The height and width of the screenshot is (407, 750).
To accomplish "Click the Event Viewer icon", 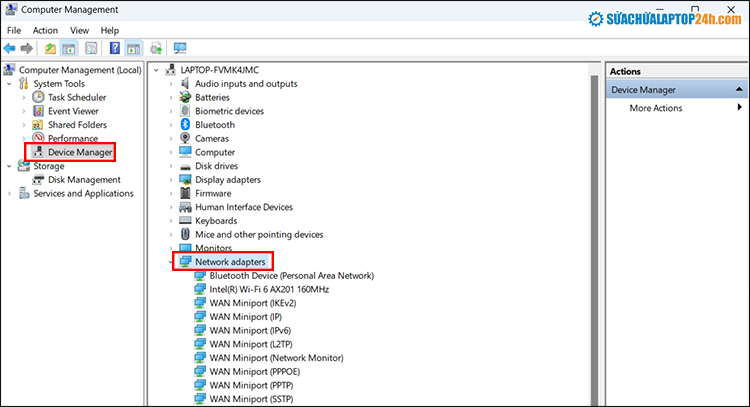I will tap(38, 111).
